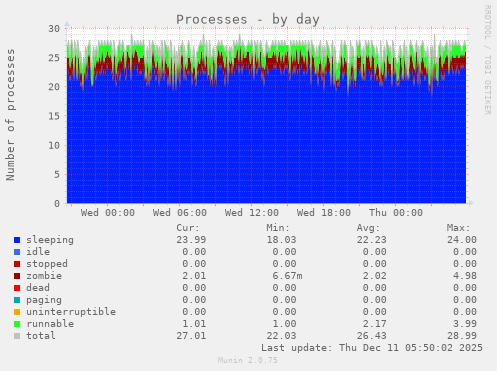
Task: Click the 'Min:' column header
Action: (x=278, y=228)
